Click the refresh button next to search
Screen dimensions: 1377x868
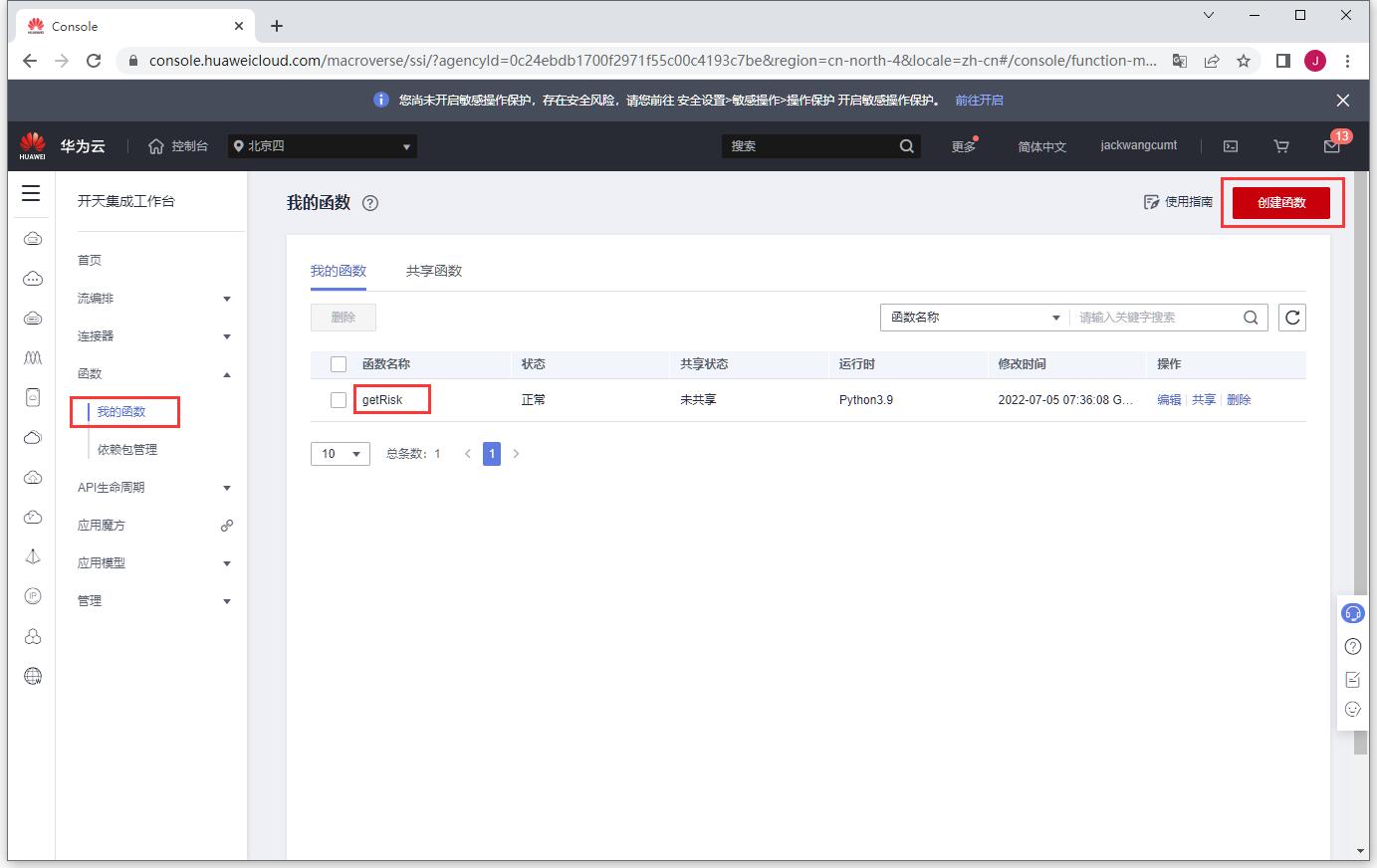pos(1292,318)
